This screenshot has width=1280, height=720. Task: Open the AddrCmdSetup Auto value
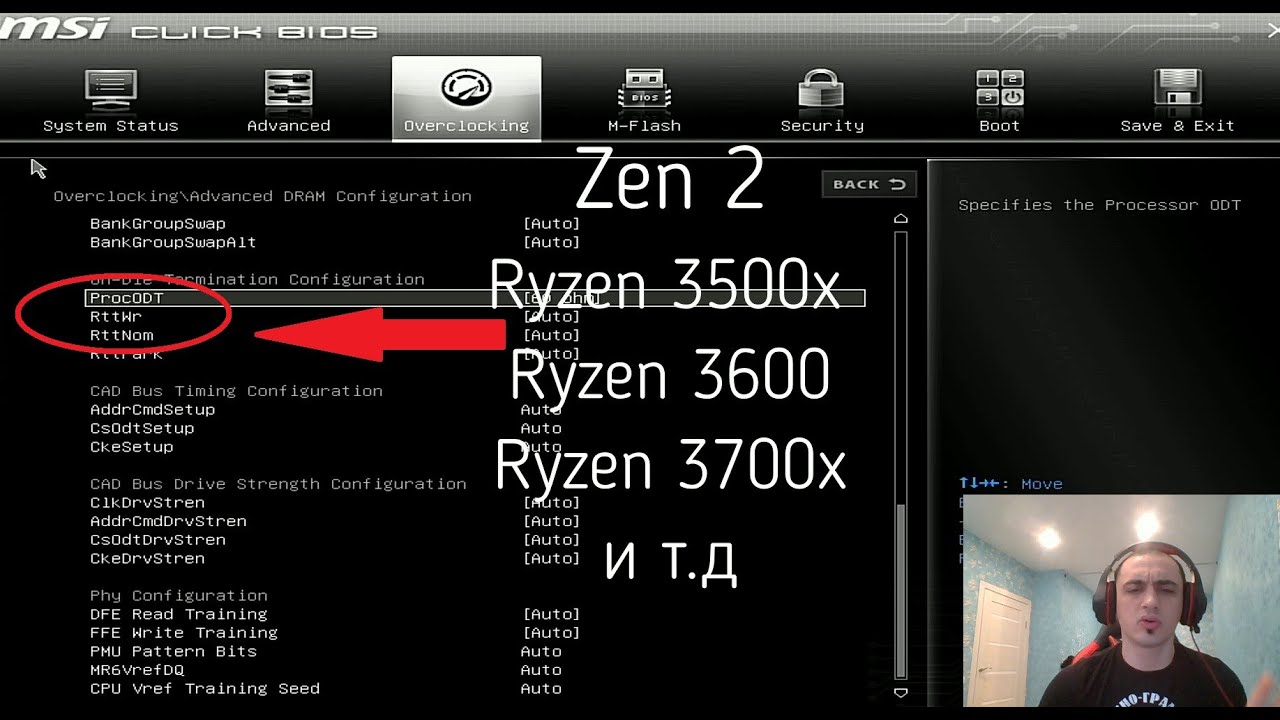tap(541, 410)
